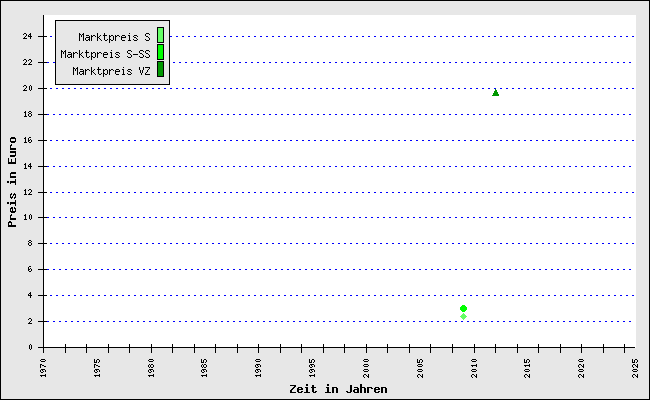Click the Marktpreis VZ legend color swatch
The height and width of the screenshot is (400, 650).
pos(160,70)
